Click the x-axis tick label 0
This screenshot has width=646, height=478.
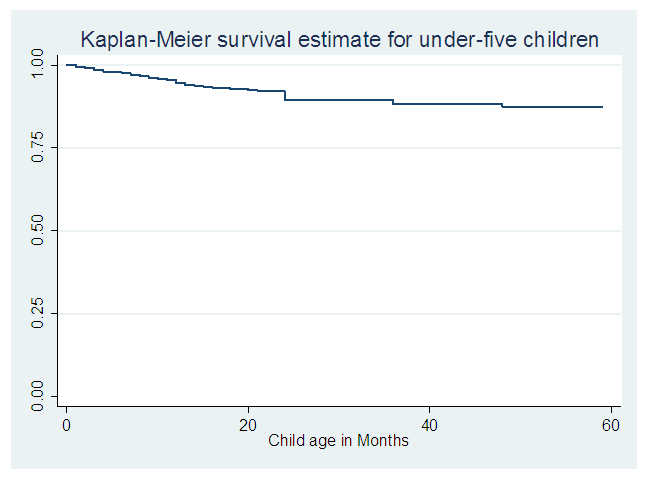tap(66, 425)
